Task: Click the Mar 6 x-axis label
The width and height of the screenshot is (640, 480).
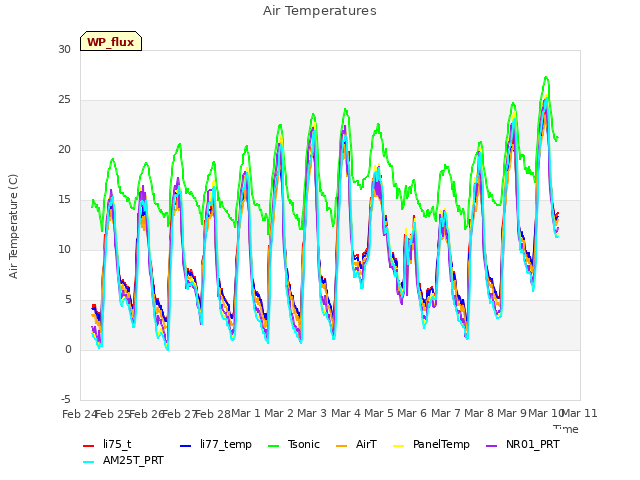Action: coord(412,413)
